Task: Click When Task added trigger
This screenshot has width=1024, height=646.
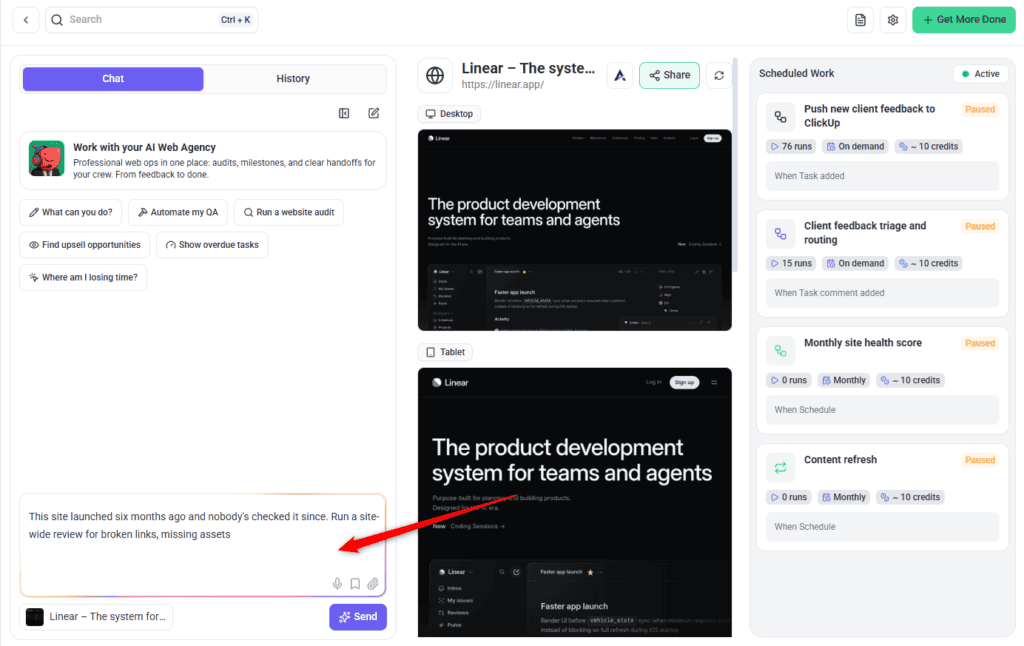Action: coord(882,176)
